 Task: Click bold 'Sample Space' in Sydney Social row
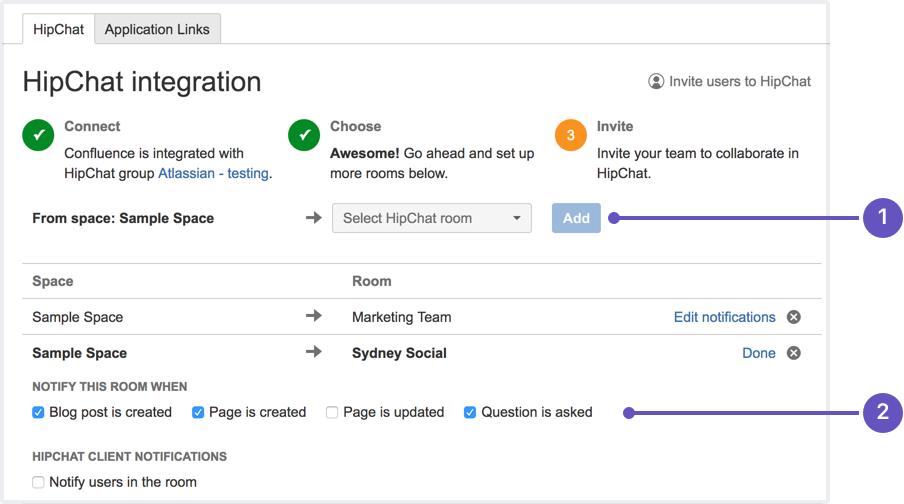pyautogui.click(x=80, y=353)
